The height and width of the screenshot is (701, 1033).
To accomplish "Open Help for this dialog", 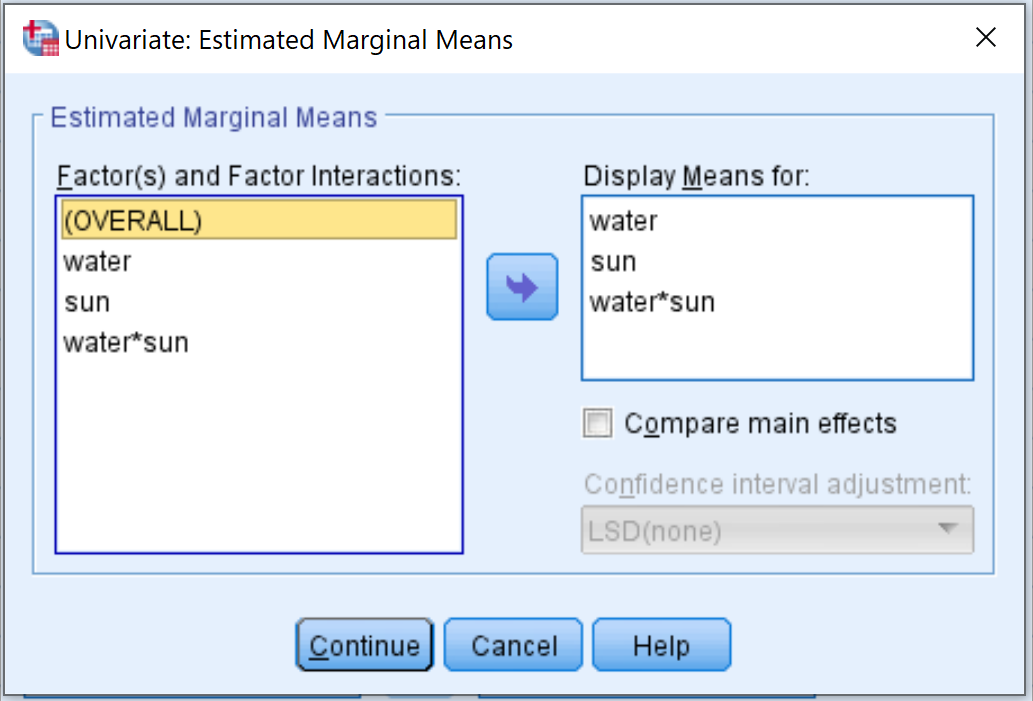I will (661, 645).
